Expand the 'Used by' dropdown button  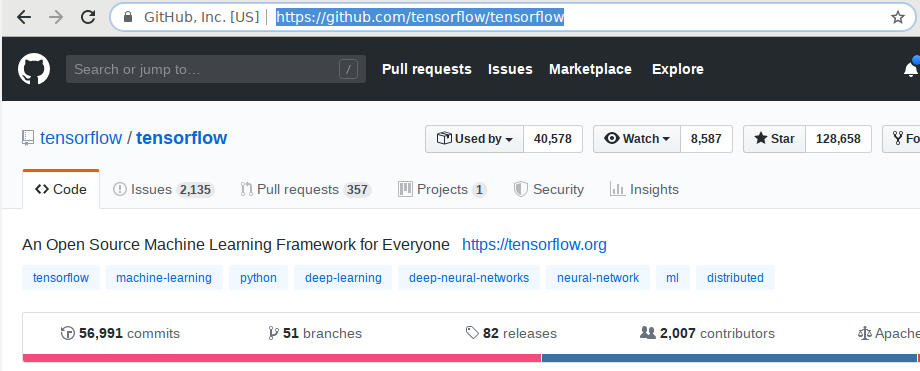pyautogui.click(x=475, y=139)
